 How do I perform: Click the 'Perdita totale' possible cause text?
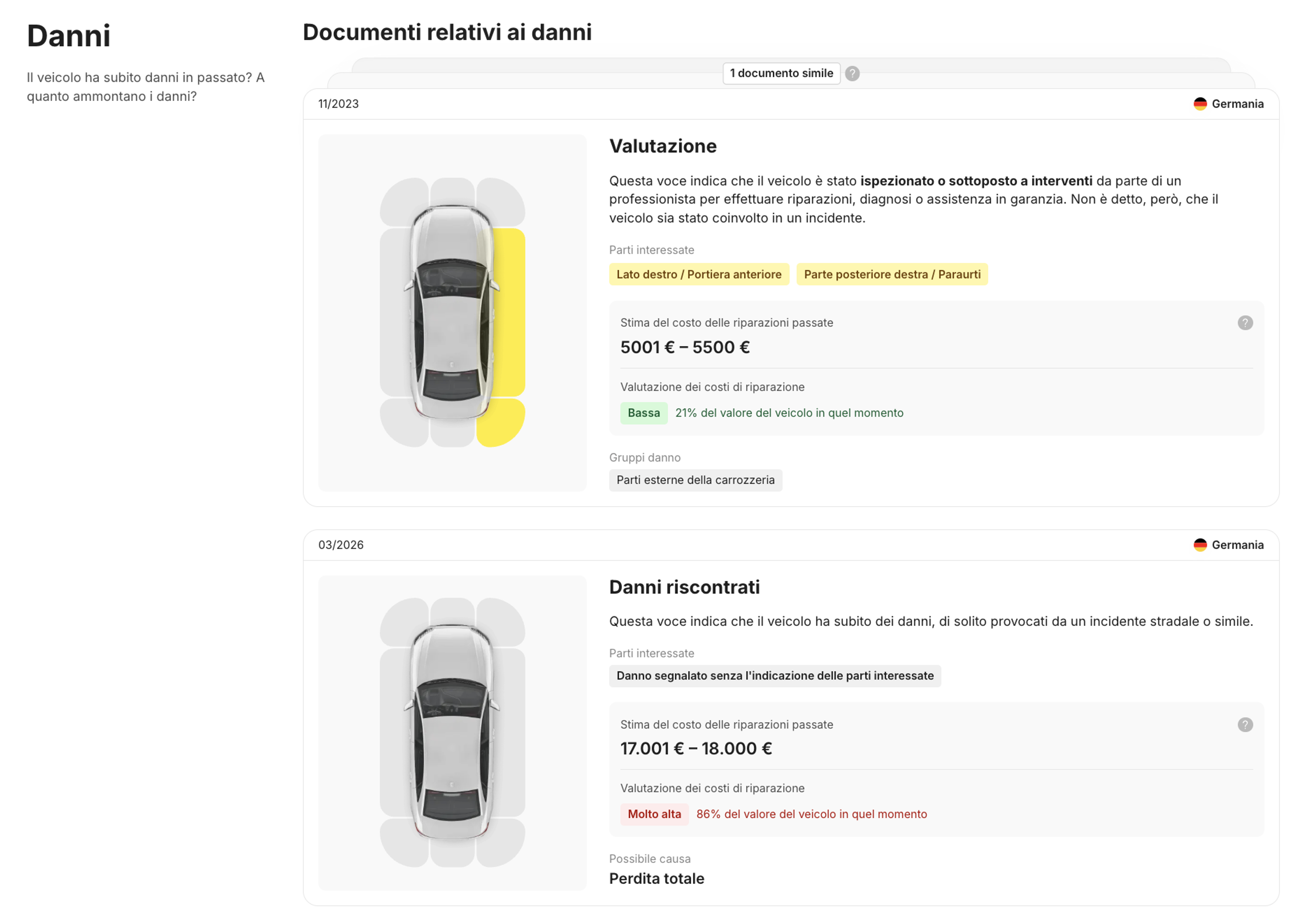pyautogui.click(x=657, y=879)
